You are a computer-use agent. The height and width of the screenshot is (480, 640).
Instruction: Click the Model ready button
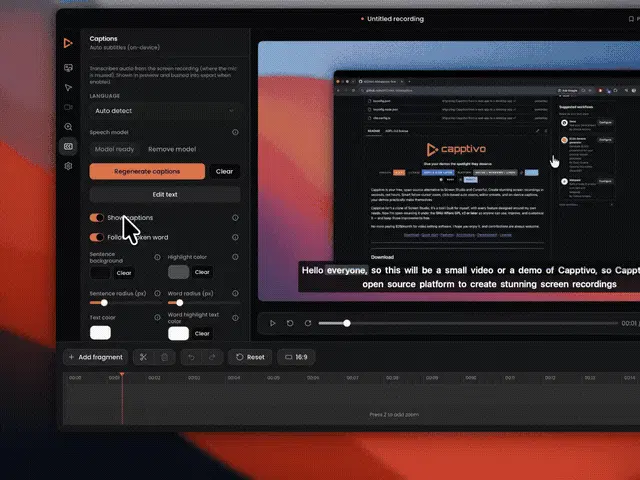tap(114, 149)
